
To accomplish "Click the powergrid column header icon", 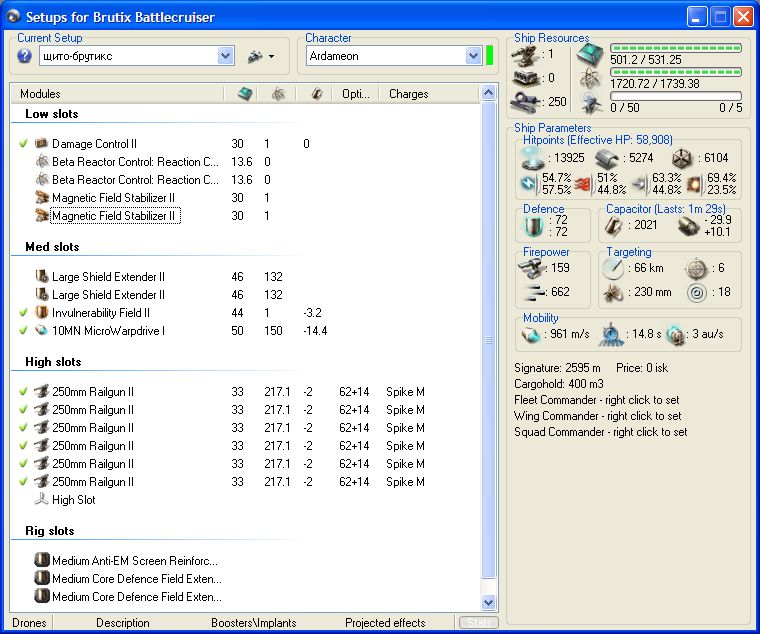I will pos(278,94).
